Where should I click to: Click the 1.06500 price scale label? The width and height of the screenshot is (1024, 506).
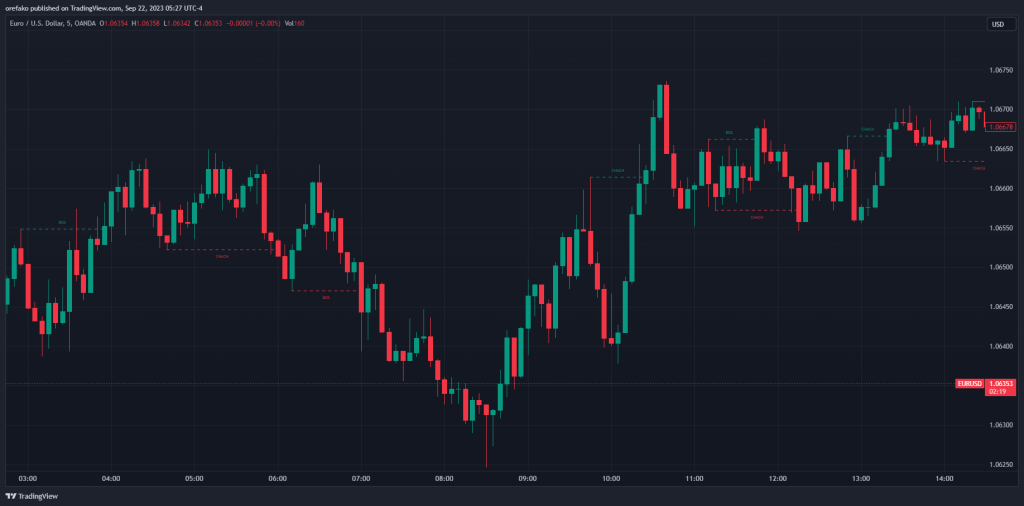(1000, 267)
